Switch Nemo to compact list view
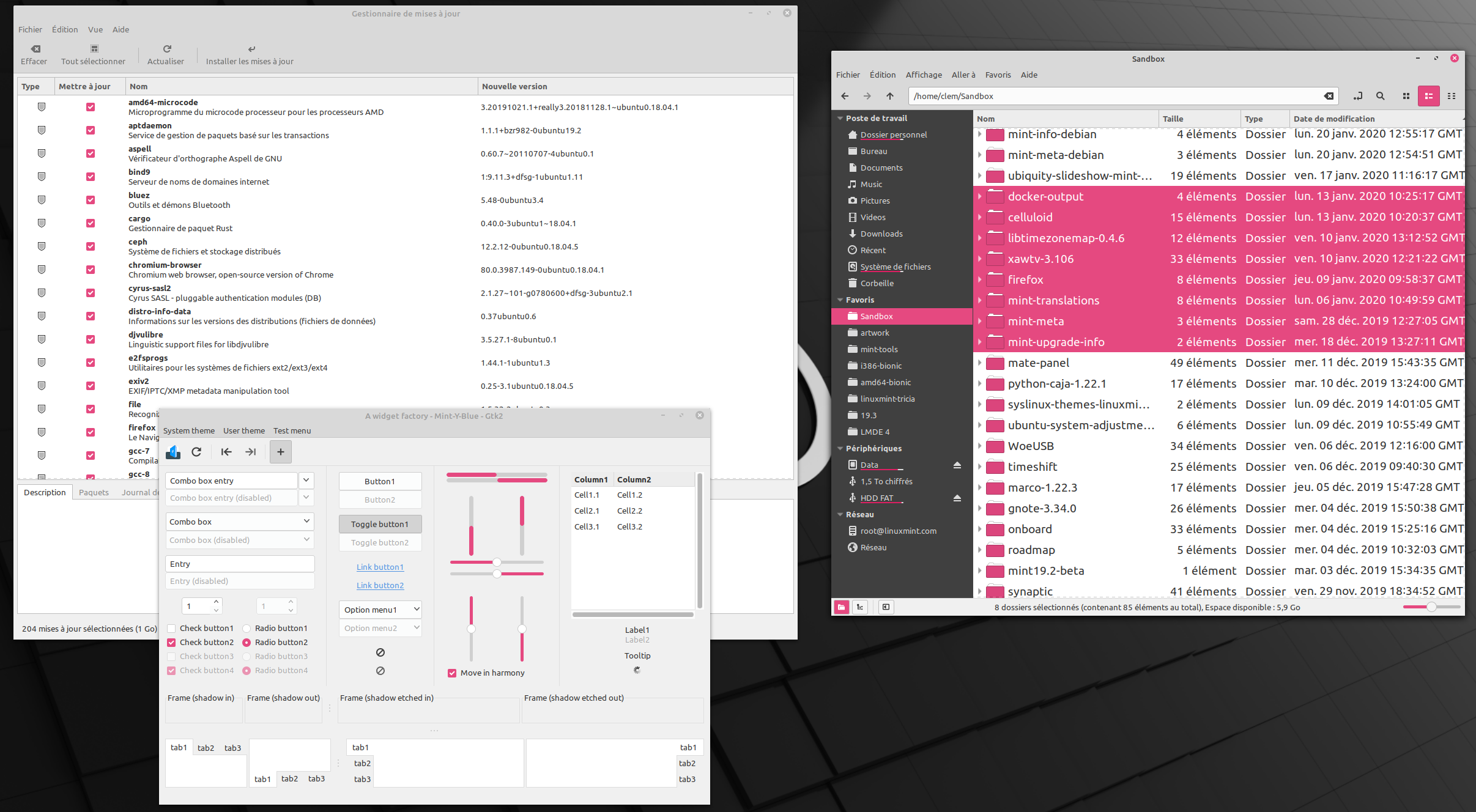This screenshot has height=812, width=1476. click(1453, 96)
